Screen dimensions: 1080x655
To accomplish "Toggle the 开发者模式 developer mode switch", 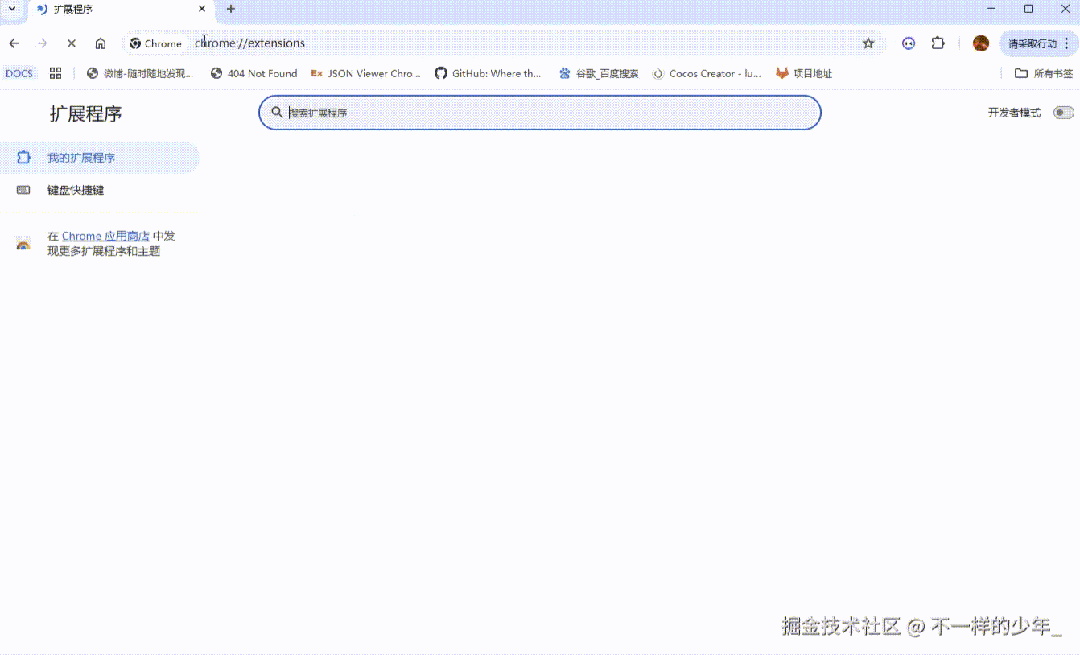I will point(1063,113).
